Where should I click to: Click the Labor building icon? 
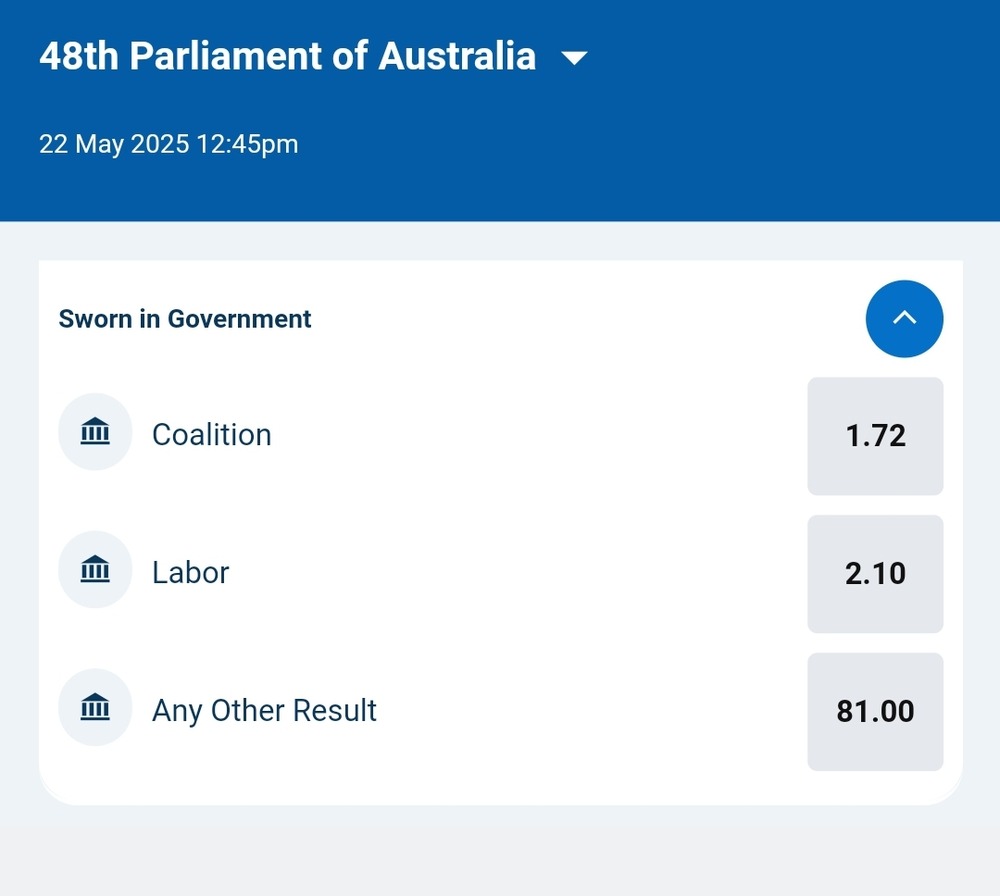coord(95,570)
